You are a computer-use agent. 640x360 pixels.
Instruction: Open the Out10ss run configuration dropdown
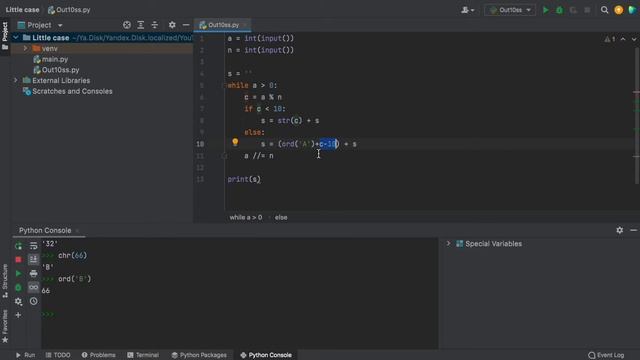[509, 10]
